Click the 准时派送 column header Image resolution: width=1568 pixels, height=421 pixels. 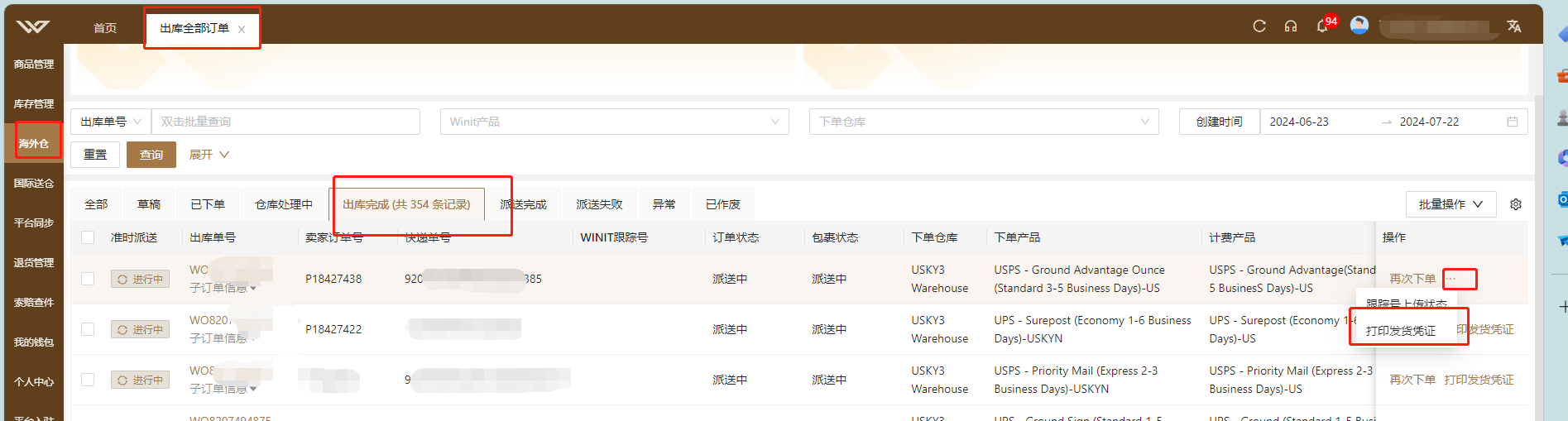134,237
